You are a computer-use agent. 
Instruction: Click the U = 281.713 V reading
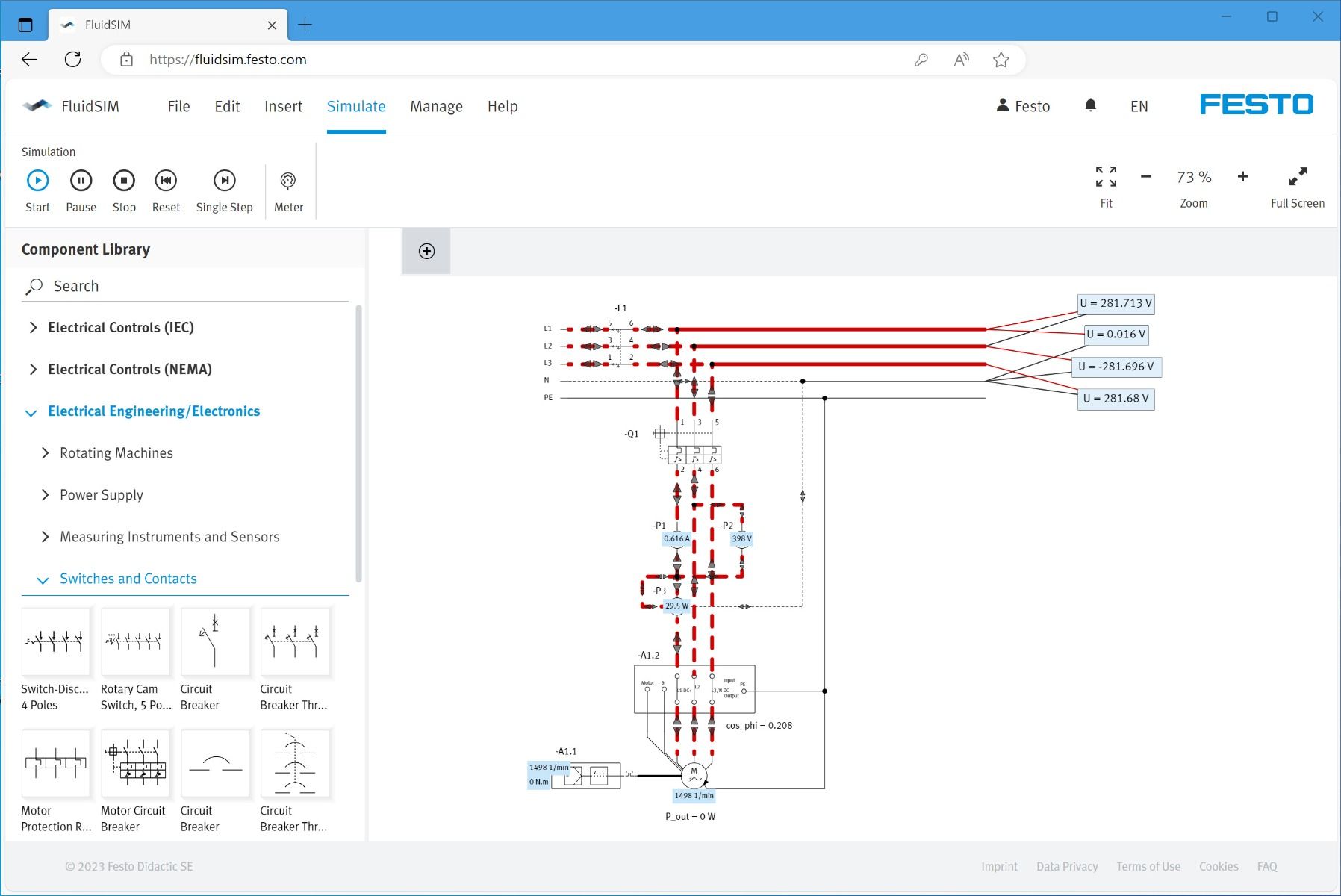pyautogui.click(x=1116, y=303)
